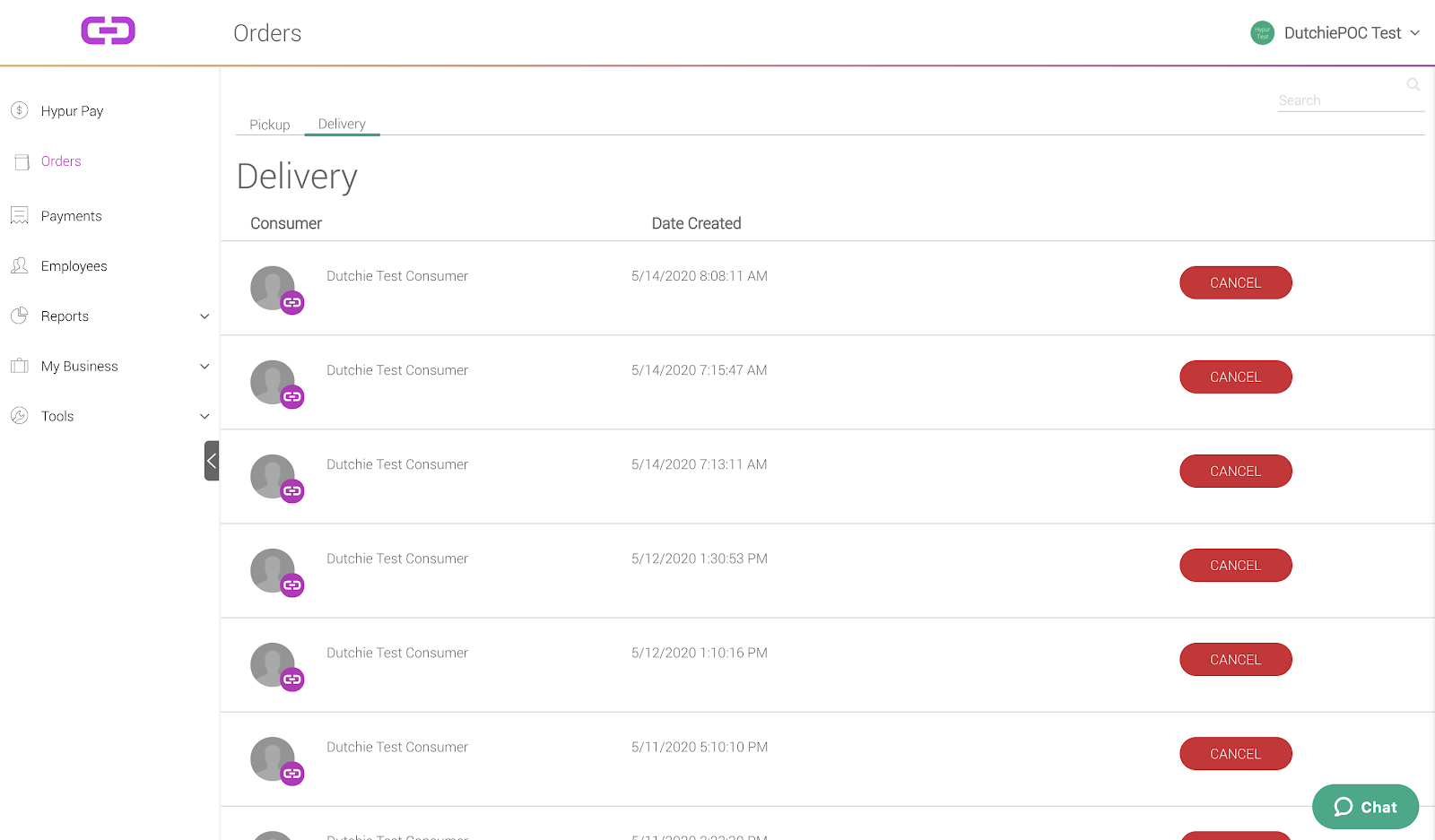Click the Employees people icon

(20, 265)
